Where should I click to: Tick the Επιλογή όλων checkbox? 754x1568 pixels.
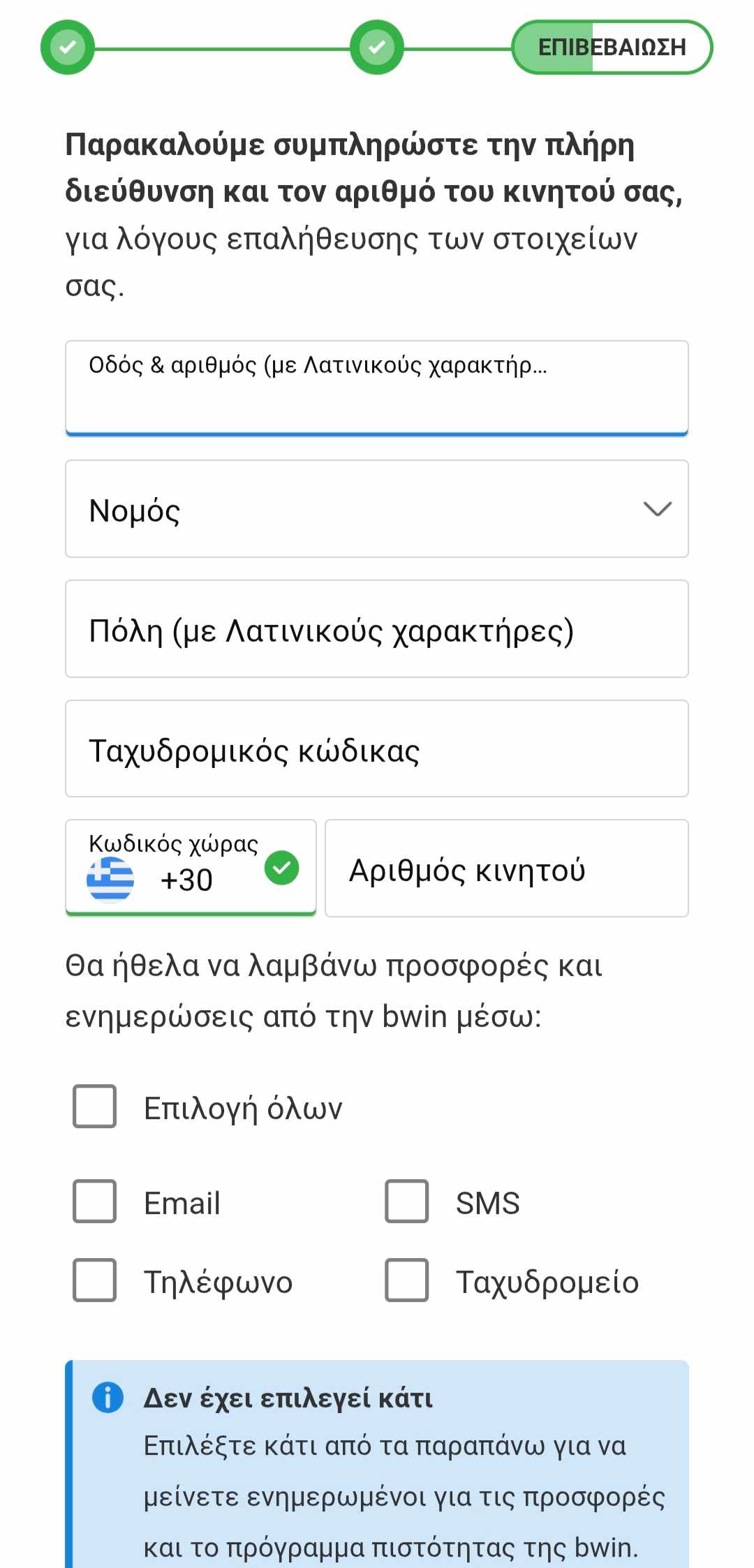pos(95,1106)
